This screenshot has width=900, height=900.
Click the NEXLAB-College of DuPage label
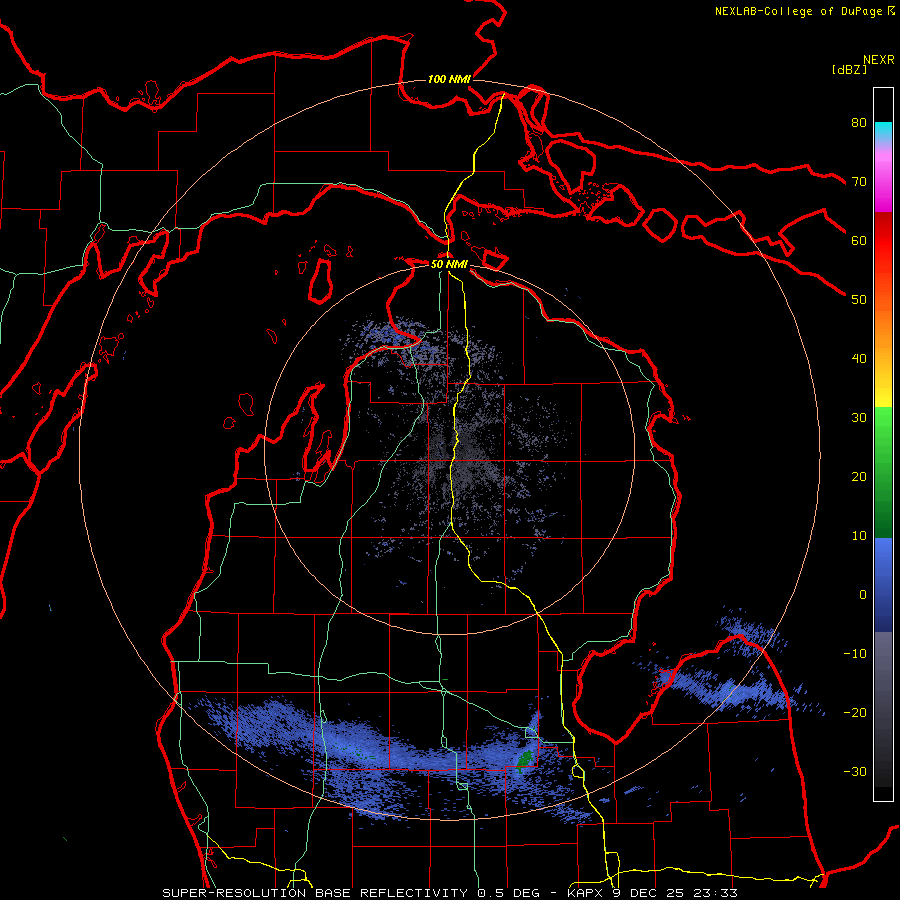[x=804, y=11]
